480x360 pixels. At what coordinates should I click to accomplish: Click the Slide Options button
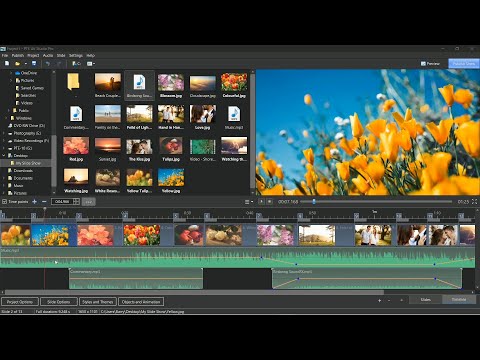point(59,302)
